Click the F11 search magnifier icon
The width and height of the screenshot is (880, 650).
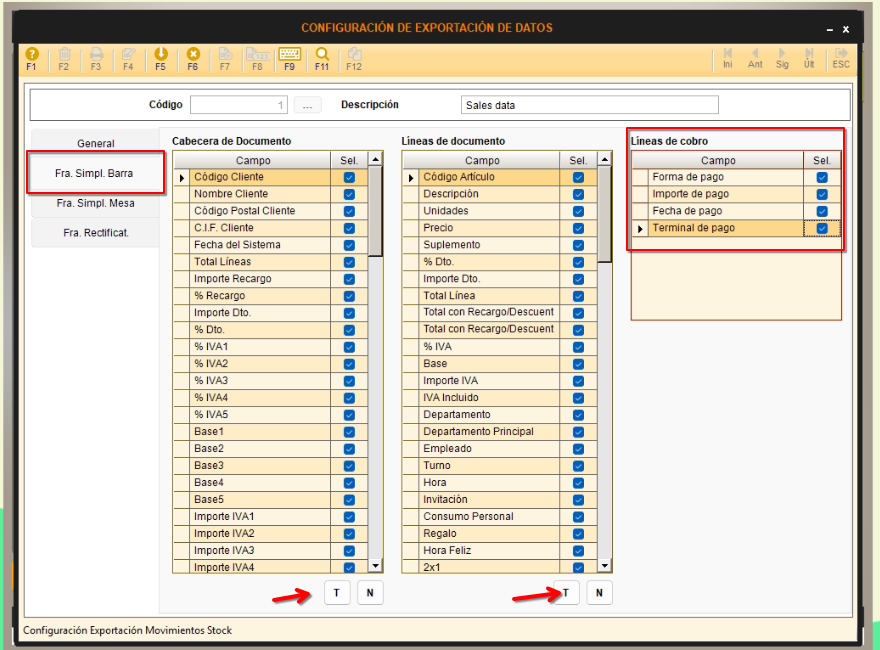[322, 54]
